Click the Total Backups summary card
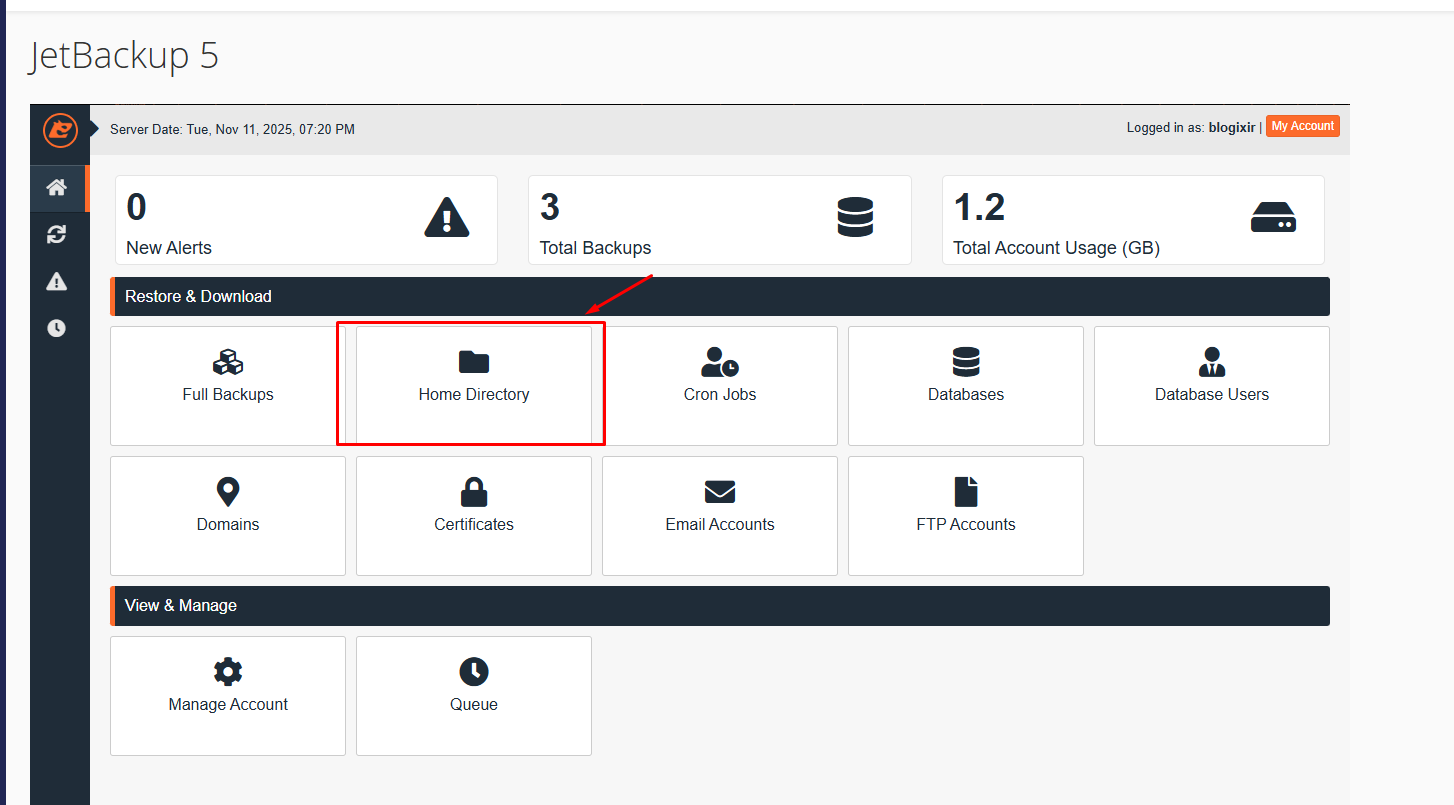The height and width of the screenshot is (805, 1454). click(x=720, y=220)
